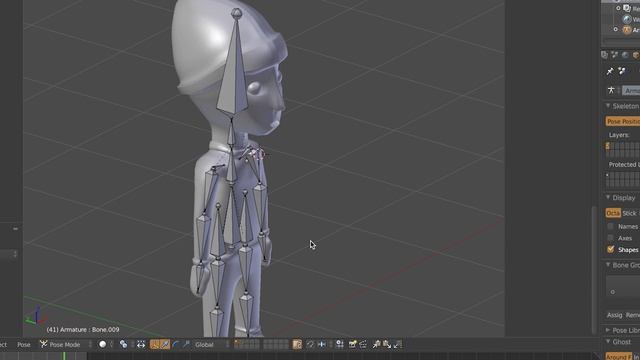
Task: Click the two-way arrow manipulator icon next to pivot
Action: 141,344
